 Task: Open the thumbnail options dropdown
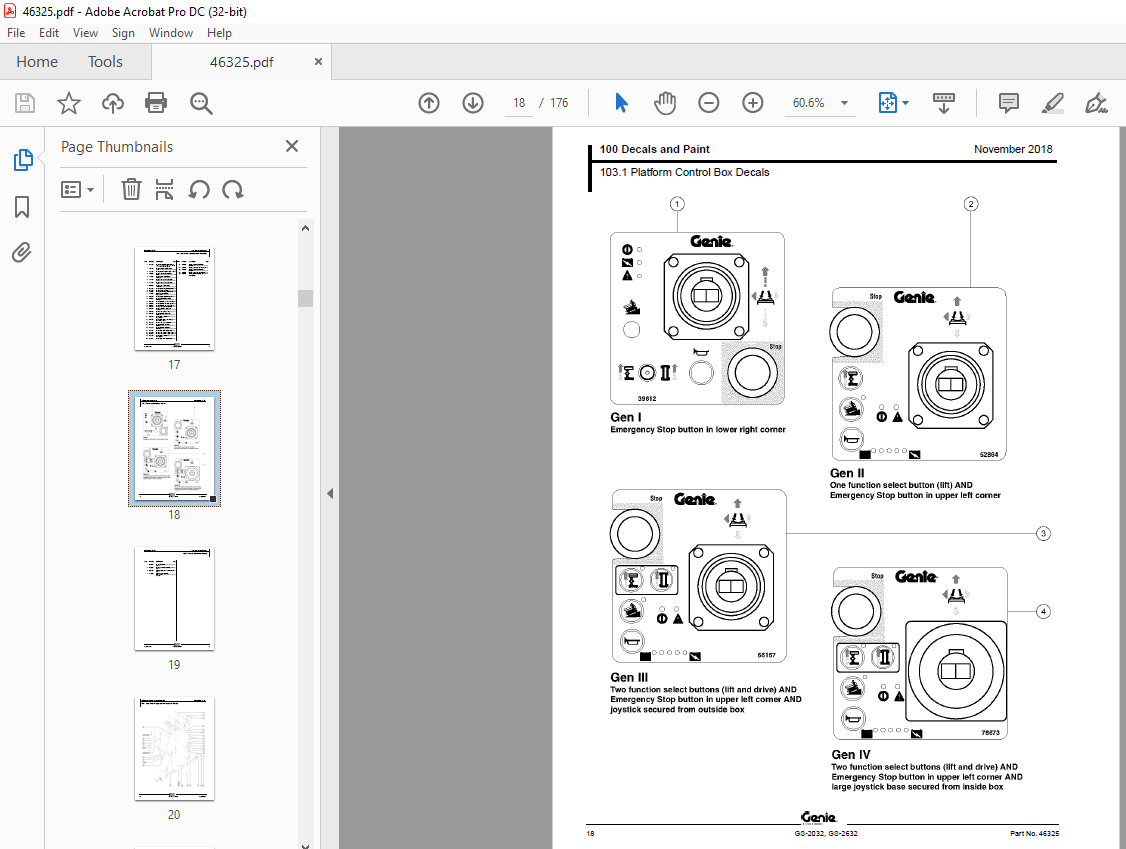pos(78,190)
